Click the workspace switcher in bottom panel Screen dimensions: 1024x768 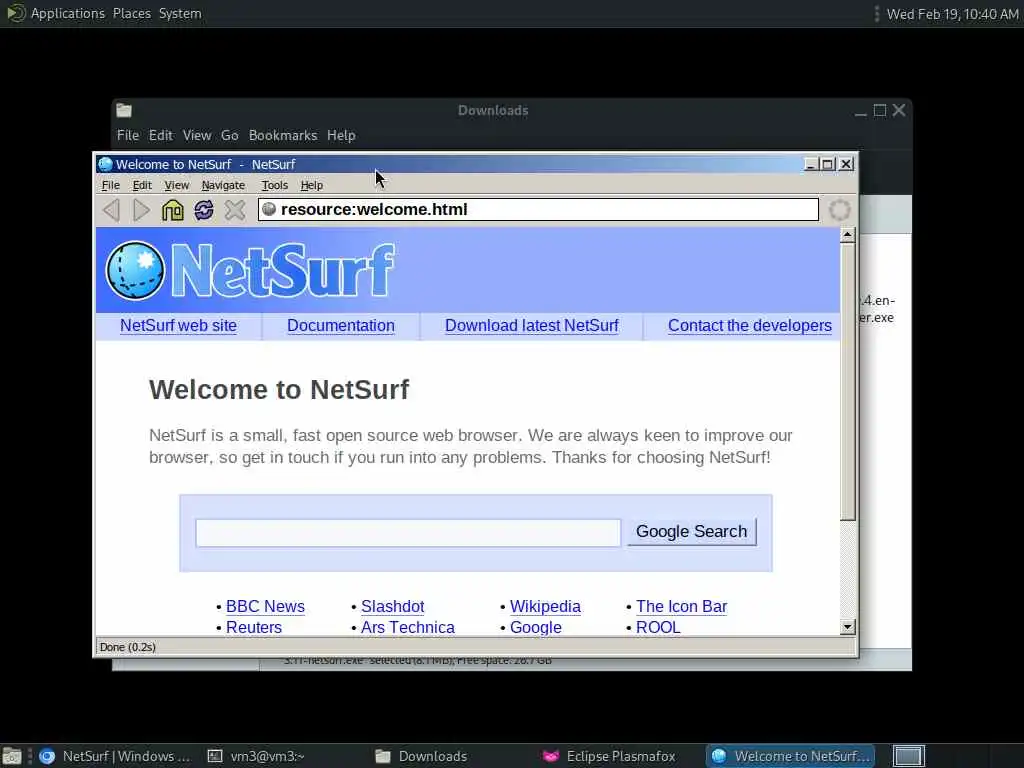908,756
